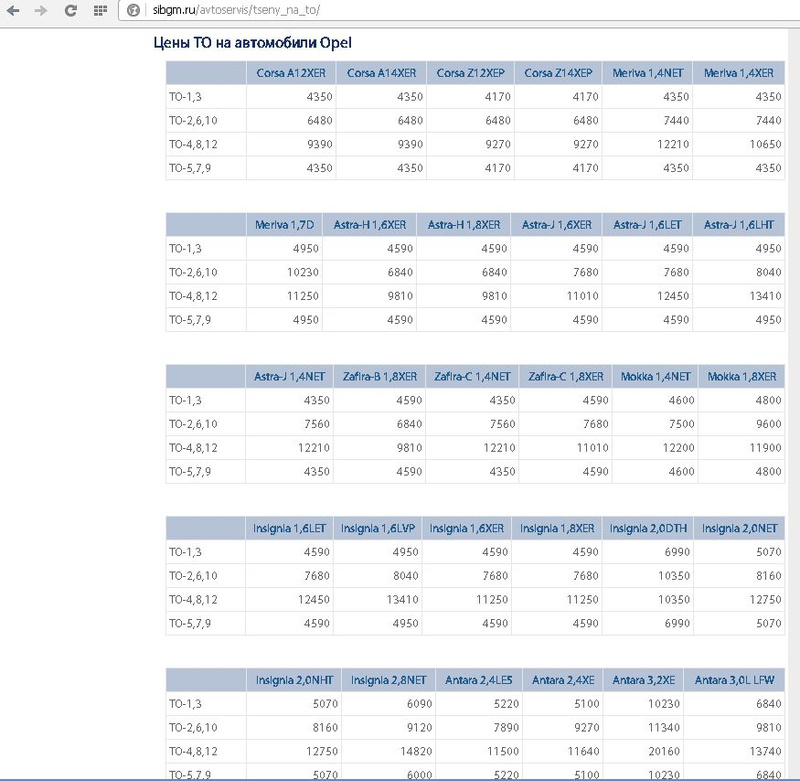Select value 11500 under Antara 2,4LE5
The width and height of the screenshot is (800, 781).
pos(503,751)
